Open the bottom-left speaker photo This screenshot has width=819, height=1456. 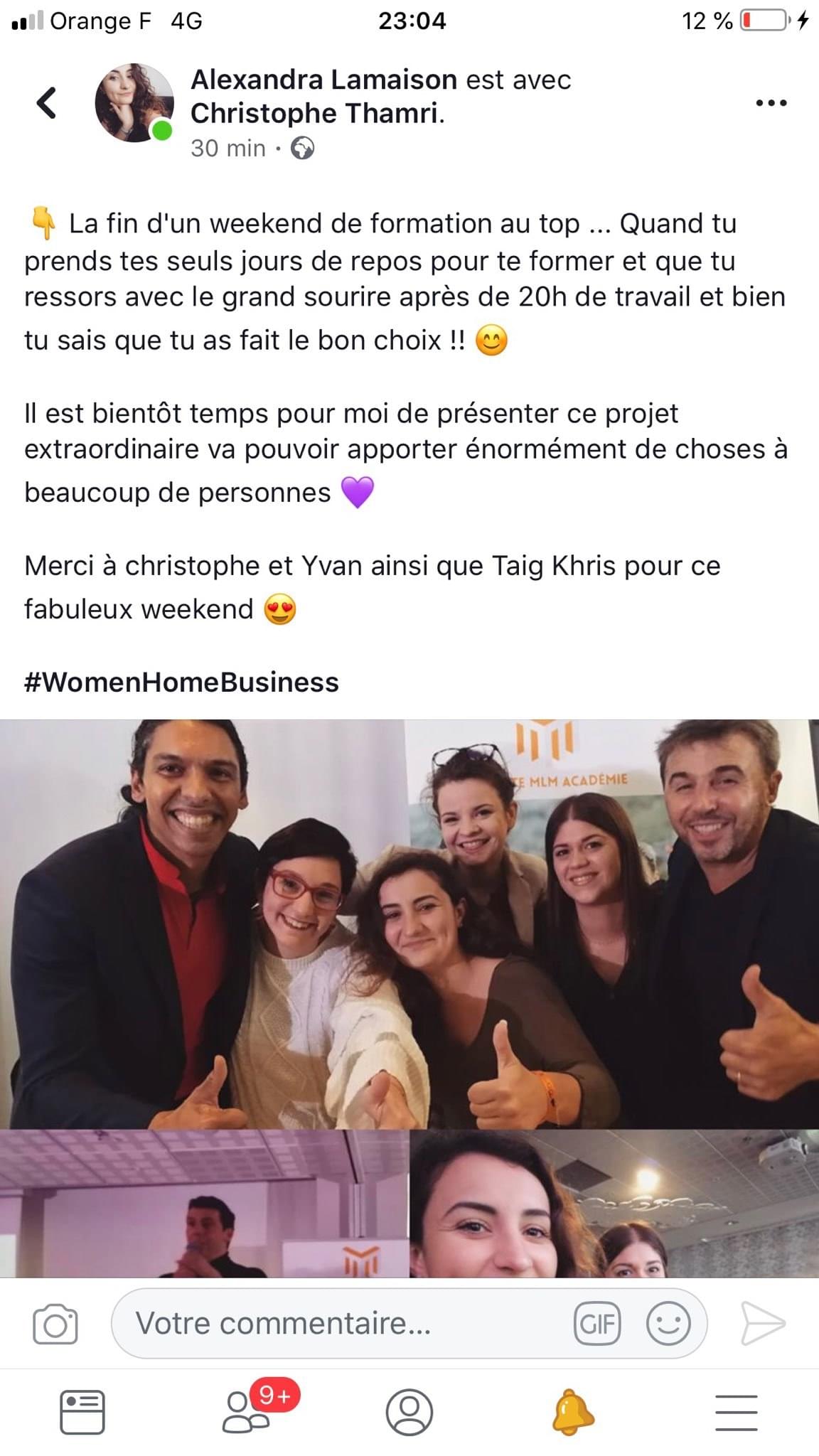pyautogui.click(x=203, y=1204)
